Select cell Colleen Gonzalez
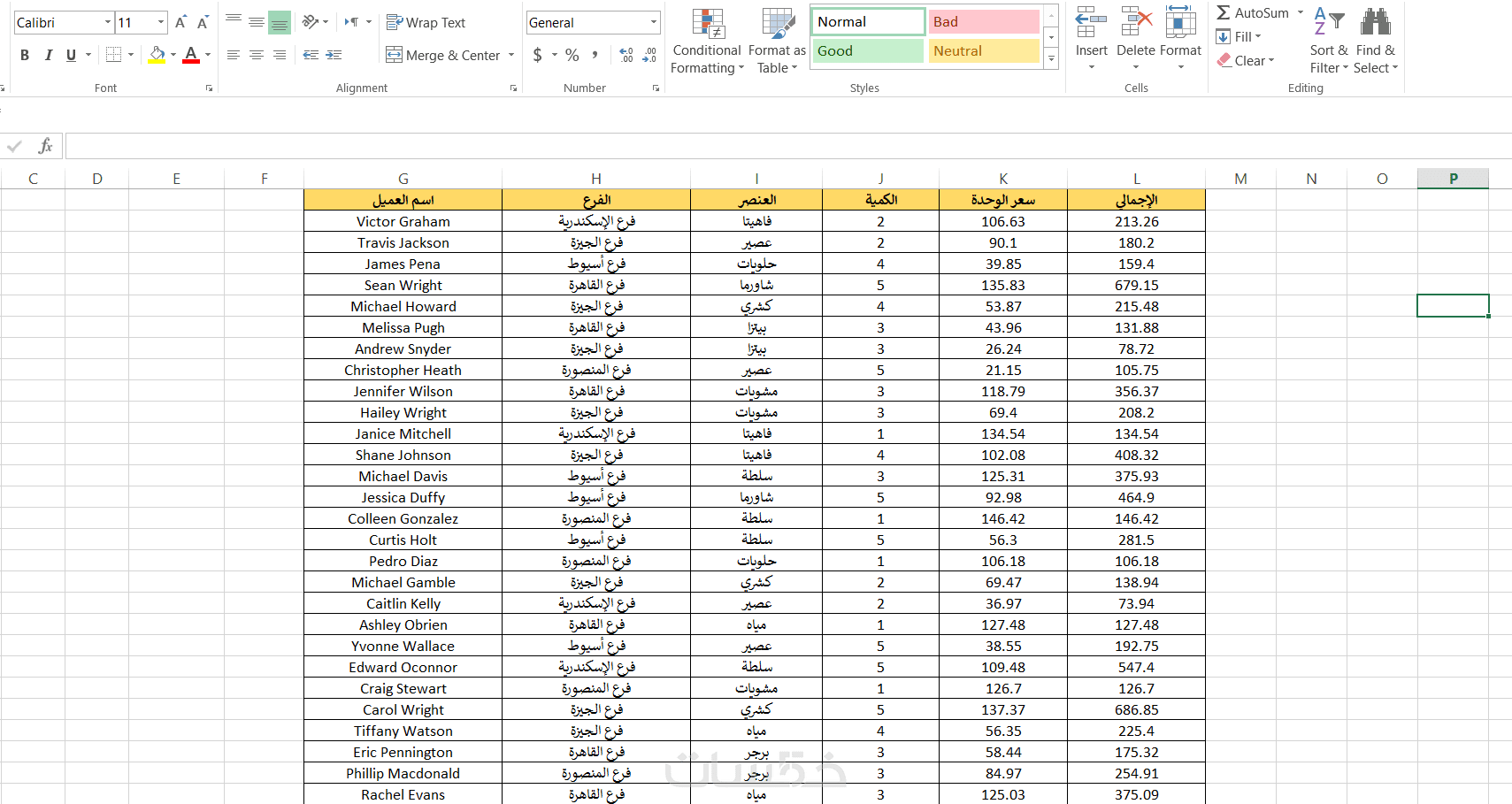Viewport: 1512px width, 804px height. [403, 518]
